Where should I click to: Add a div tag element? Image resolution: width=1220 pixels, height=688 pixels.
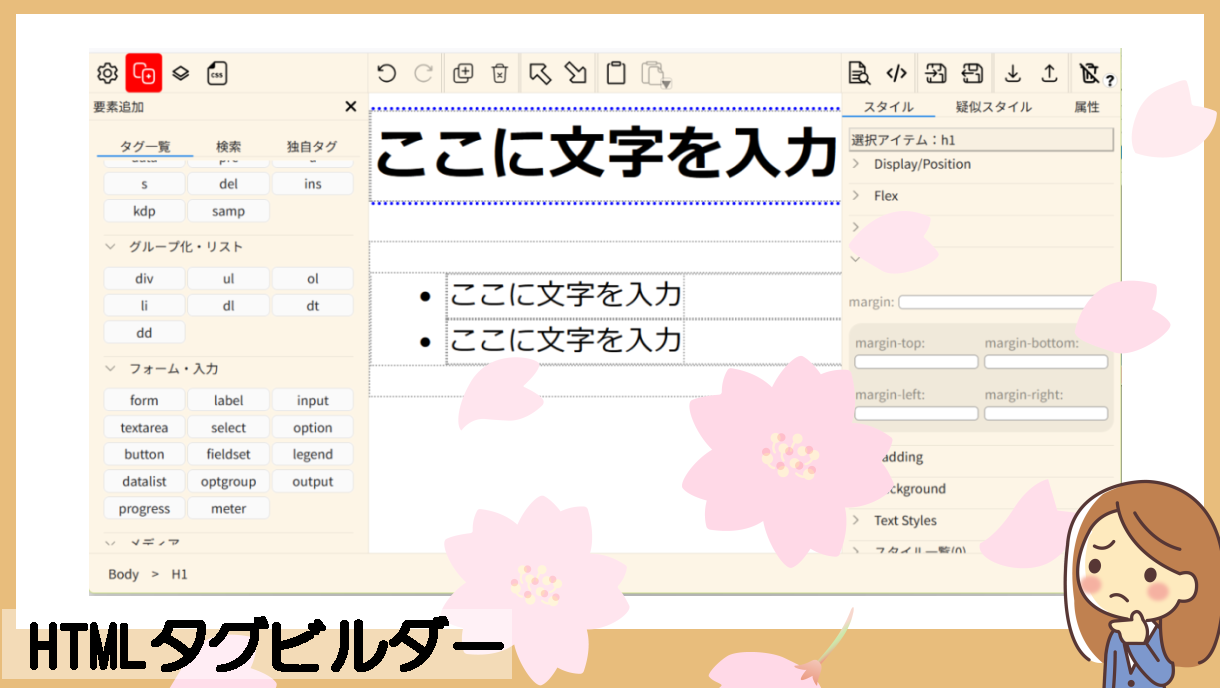pyautogui.click(x=144, y=279)
